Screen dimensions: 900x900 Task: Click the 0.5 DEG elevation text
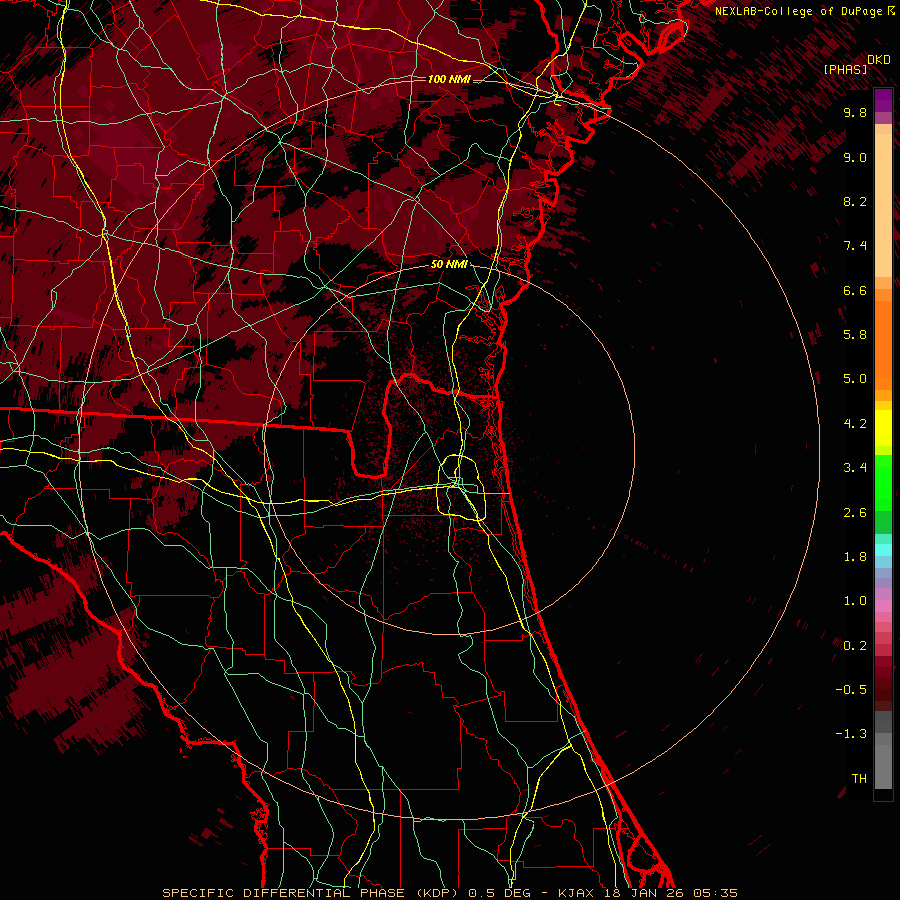pyautogui.click(x=500, y=893)
